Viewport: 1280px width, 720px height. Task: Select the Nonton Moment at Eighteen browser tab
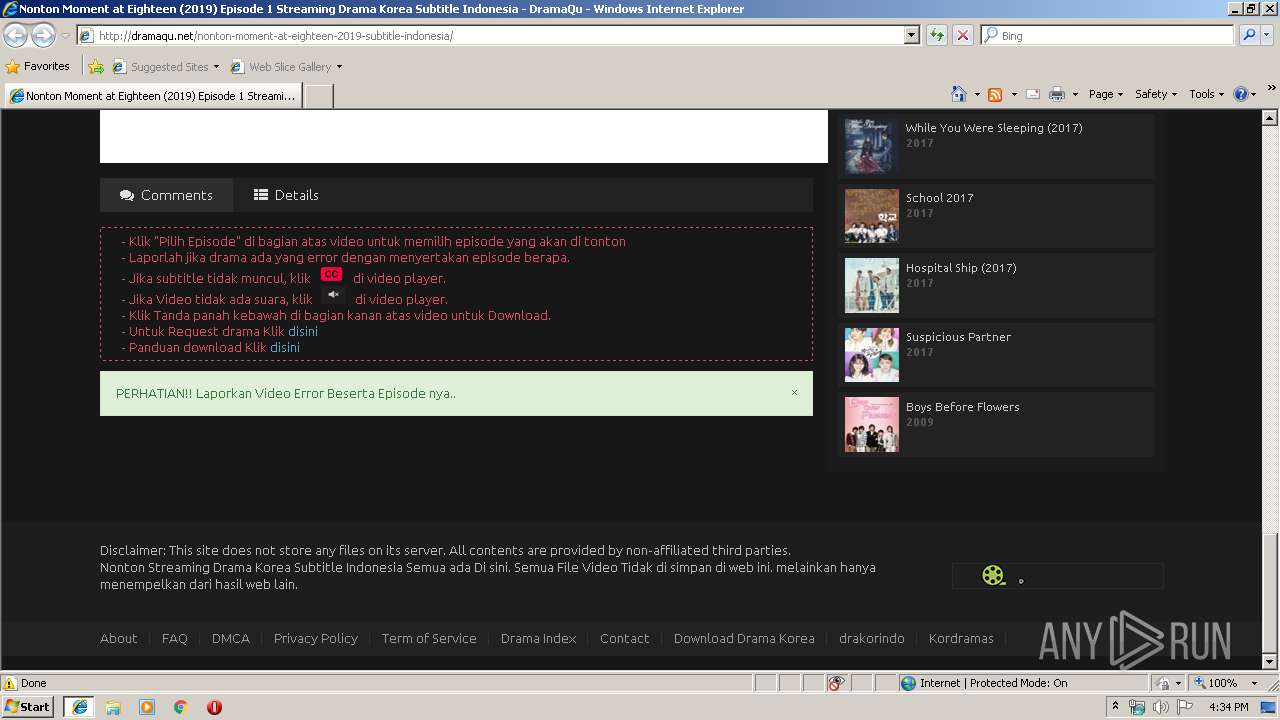(x=152, y=96)
